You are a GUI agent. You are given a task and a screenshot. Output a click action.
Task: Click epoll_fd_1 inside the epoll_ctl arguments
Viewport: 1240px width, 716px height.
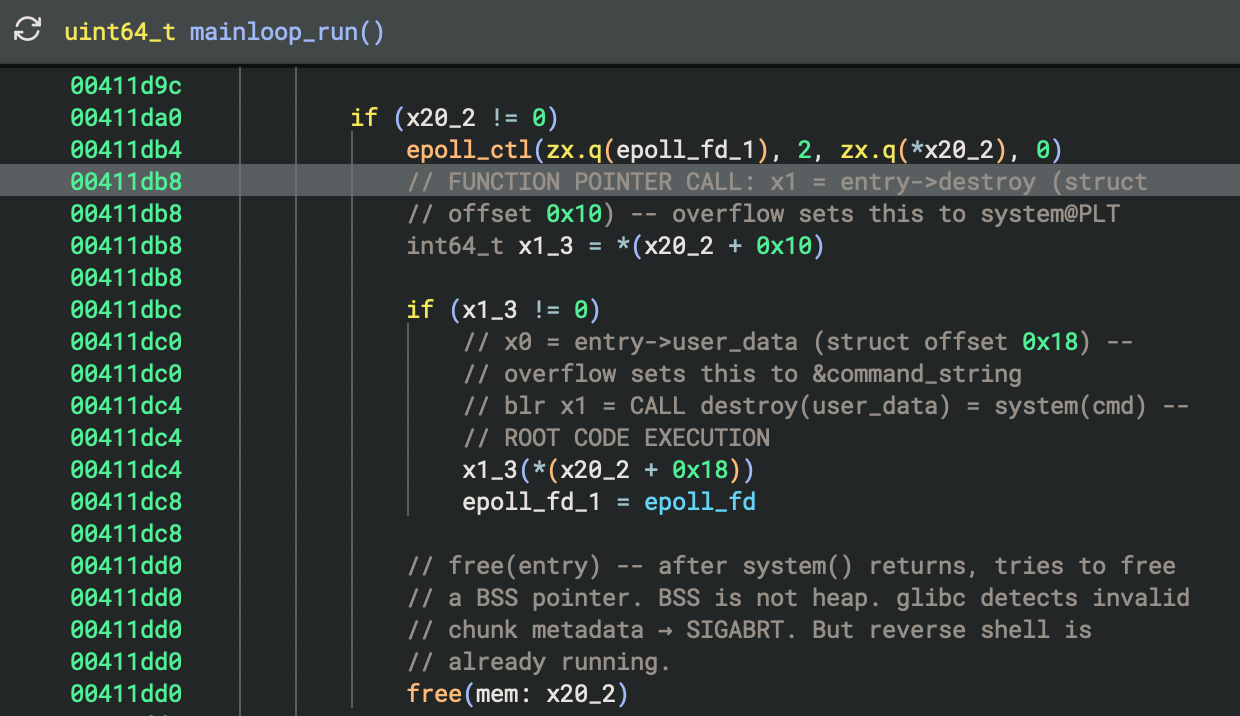pyautogui.click(x=685, y=150)
